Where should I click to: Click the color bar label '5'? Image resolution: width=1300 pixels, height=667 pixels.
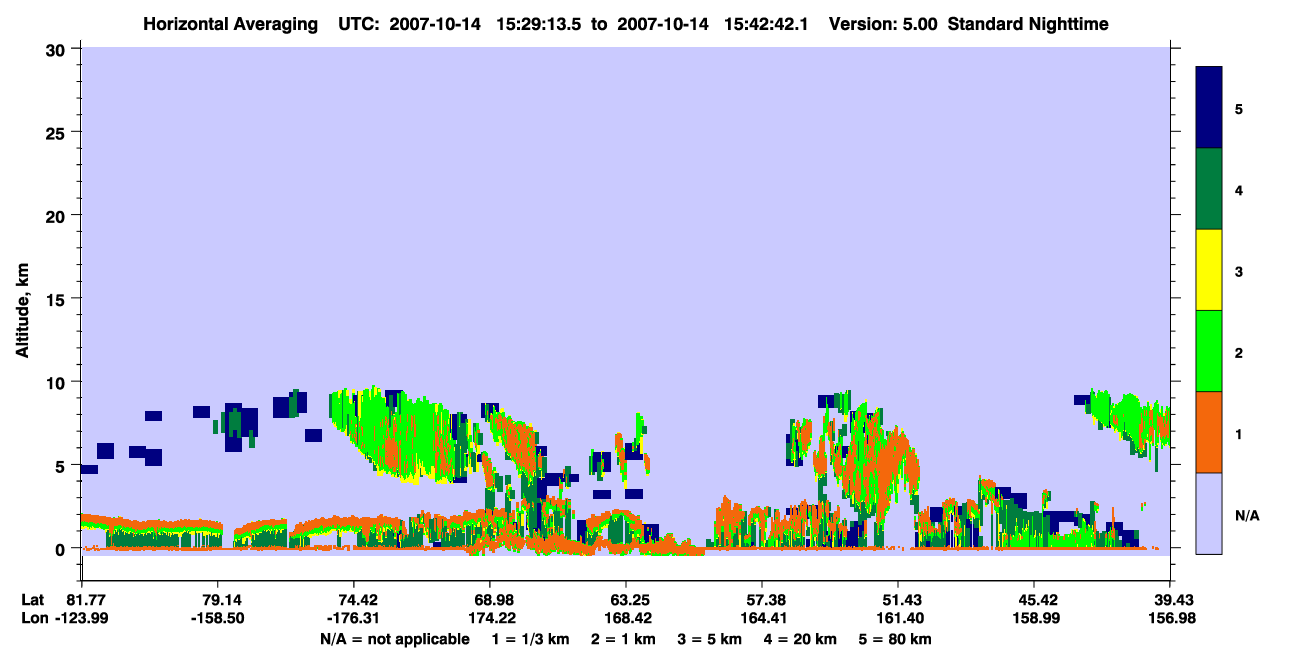1239,109
